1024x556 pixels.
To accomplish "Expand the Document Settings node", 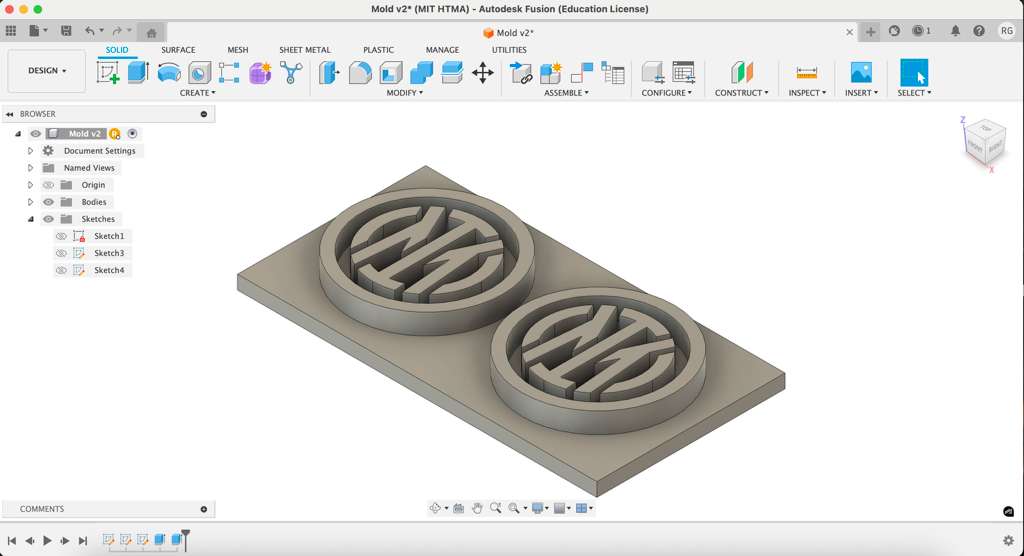I will pos(30,150).
